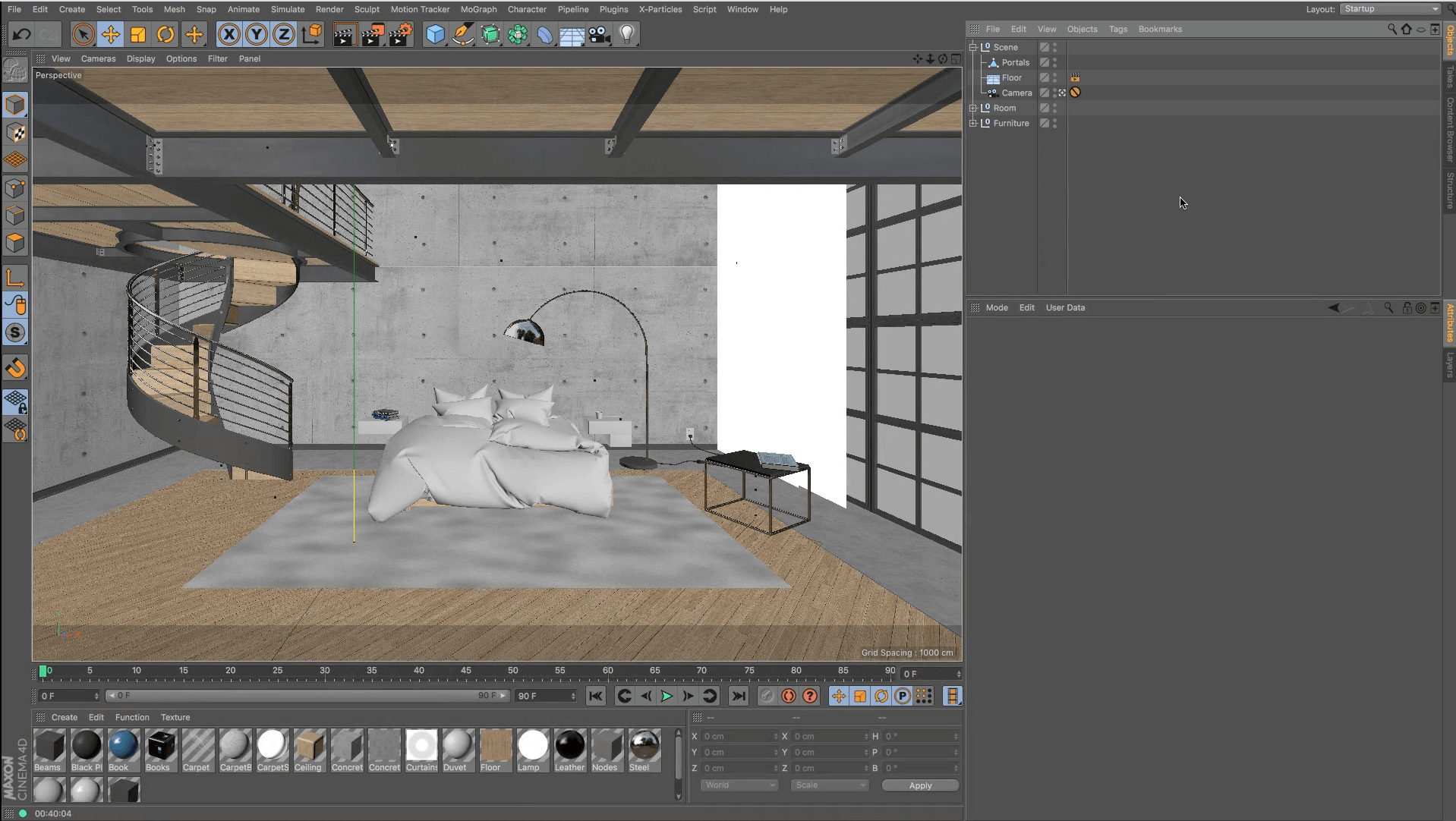1456x821 pixels.
Task: Click the Undo arrow icon
Action: pyautogui.click(x=21, y=35)
